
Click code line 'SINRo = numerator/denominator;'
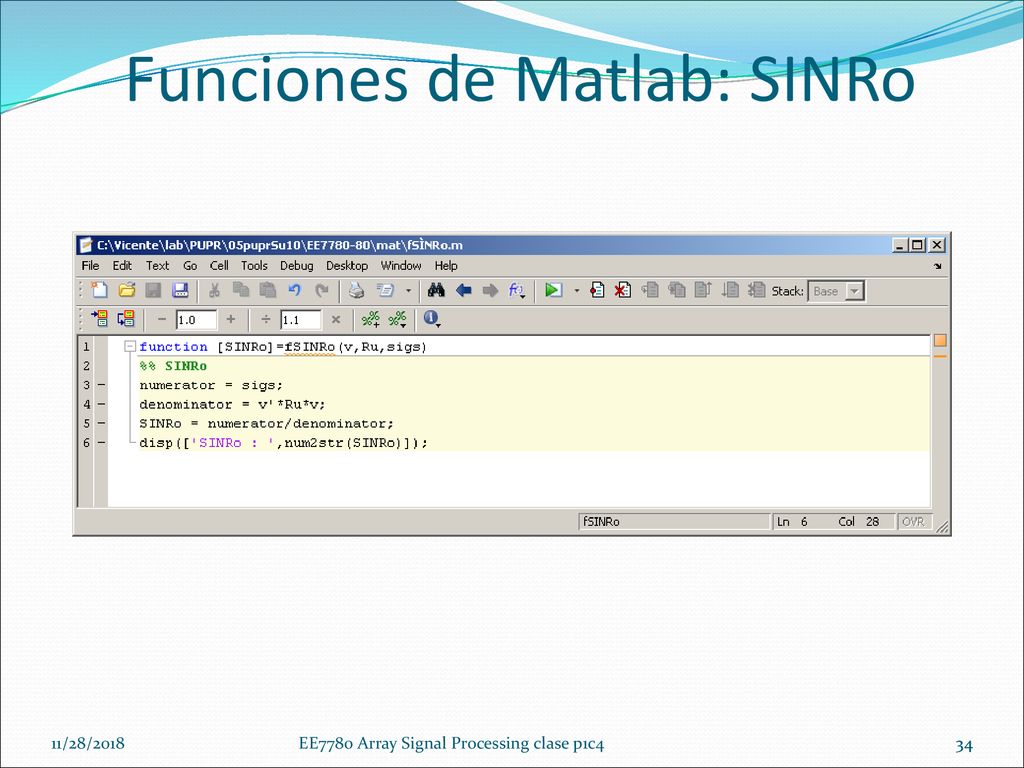point(266,423)
